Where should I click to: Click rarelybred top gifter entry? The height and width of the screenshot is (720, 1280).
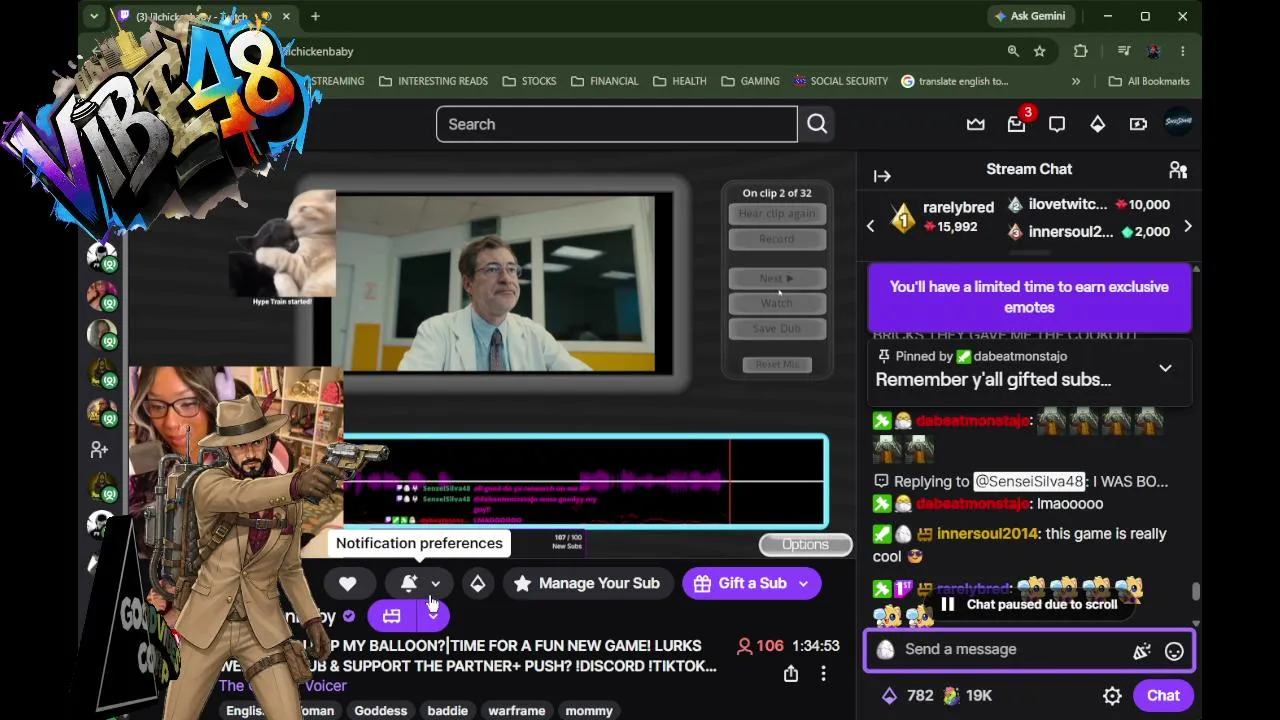[x=940, y=217]
